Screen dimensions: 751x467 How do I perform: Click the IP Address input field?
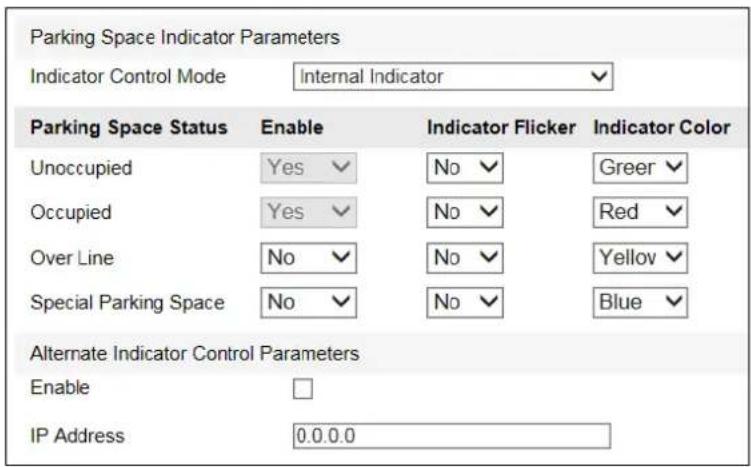452,436
